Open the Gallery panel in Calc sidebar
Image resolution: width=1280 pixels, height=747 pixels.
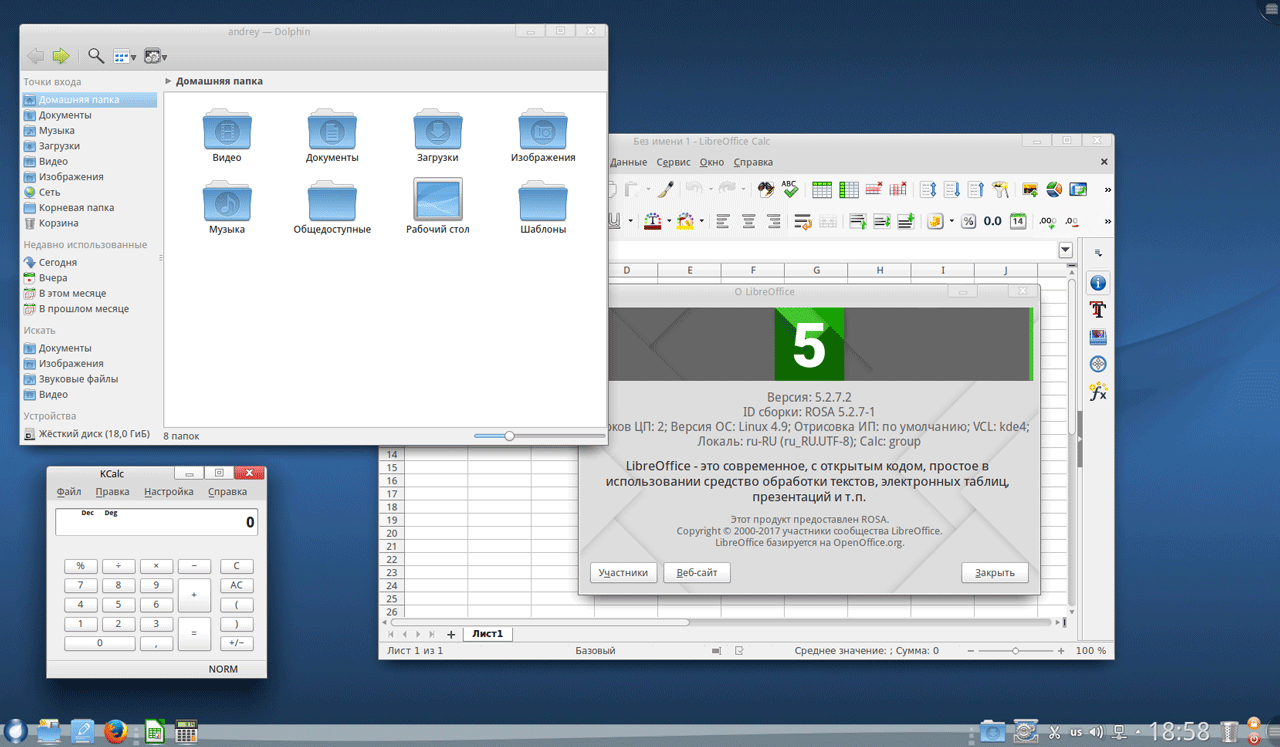pyautogui.click(x=1098, y=337)
